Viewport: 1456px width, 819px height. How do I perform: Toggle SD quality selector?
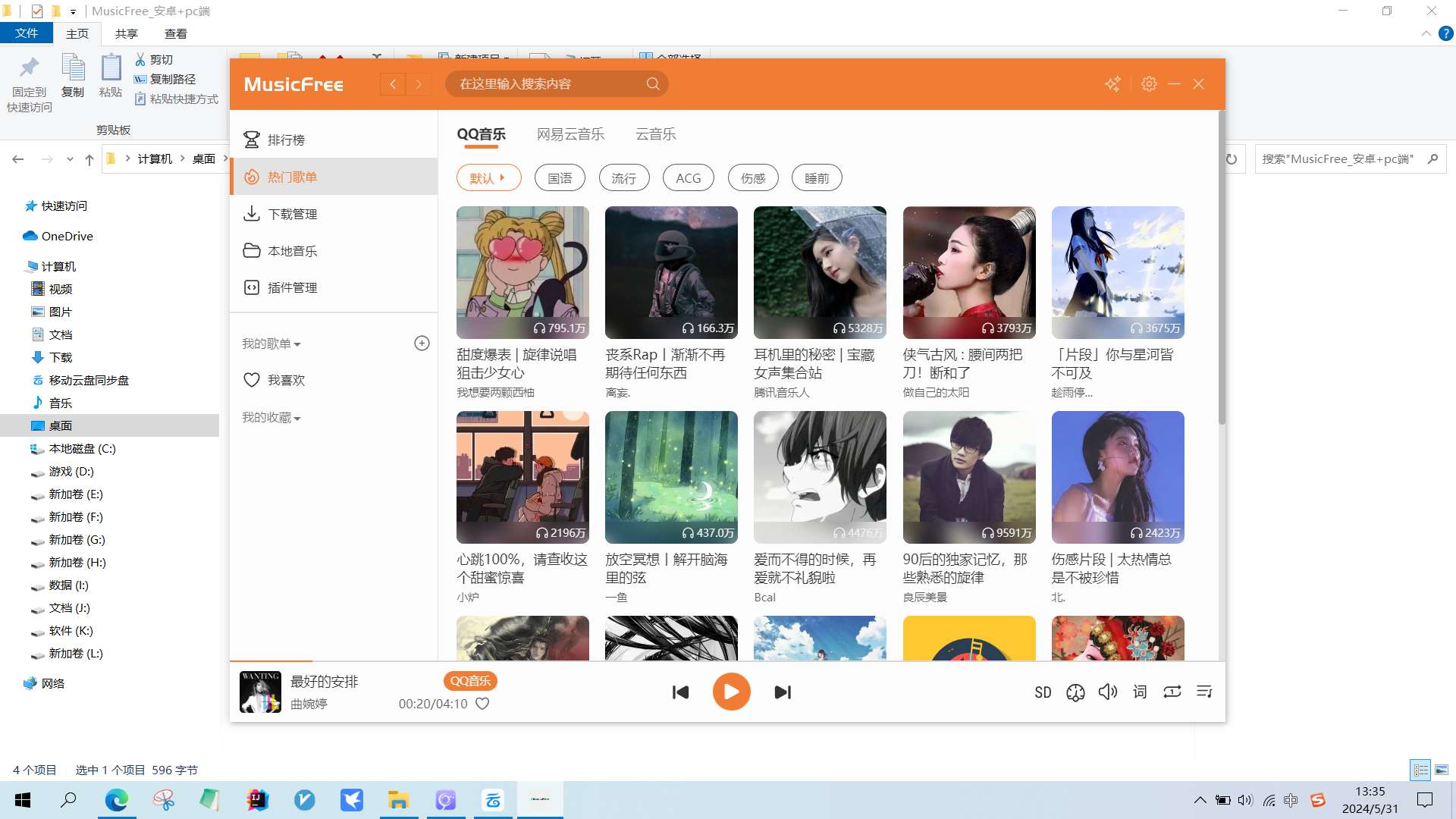[1043, 692]
